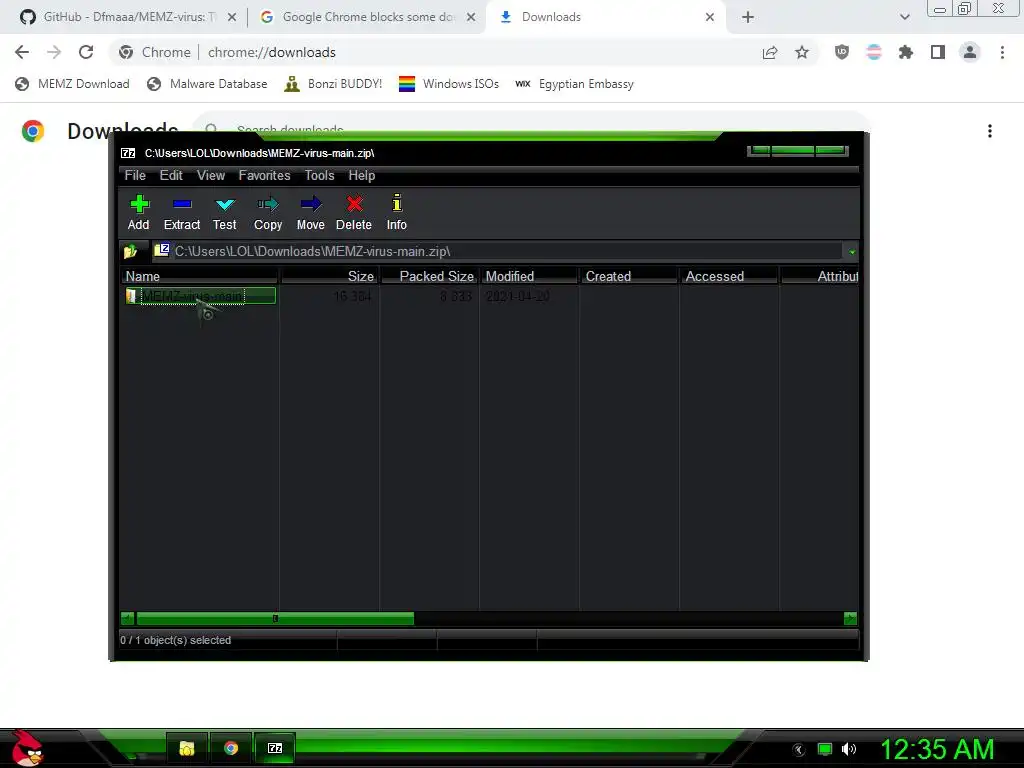Sort by the Size column header
The width and height of the screenshot is (1024, 768).
pyautogui.click(x=330, y=276)
